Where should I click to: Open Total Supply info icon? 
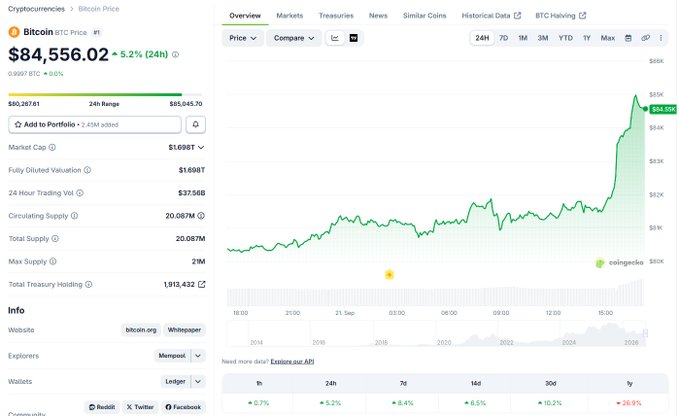(x=55, y=239)
